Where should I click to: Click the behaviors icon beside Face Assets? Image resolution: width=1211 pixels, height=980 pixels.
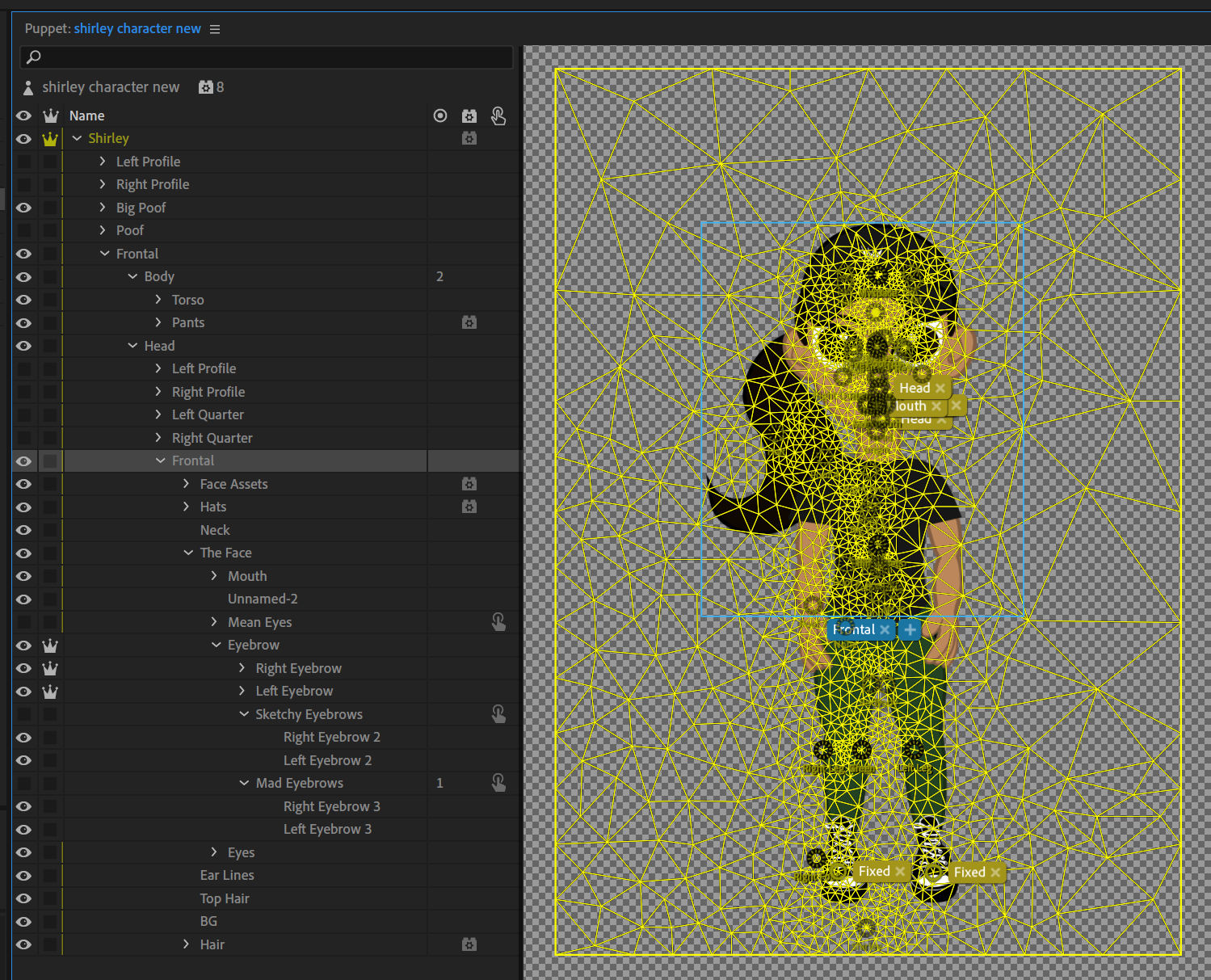469,483
